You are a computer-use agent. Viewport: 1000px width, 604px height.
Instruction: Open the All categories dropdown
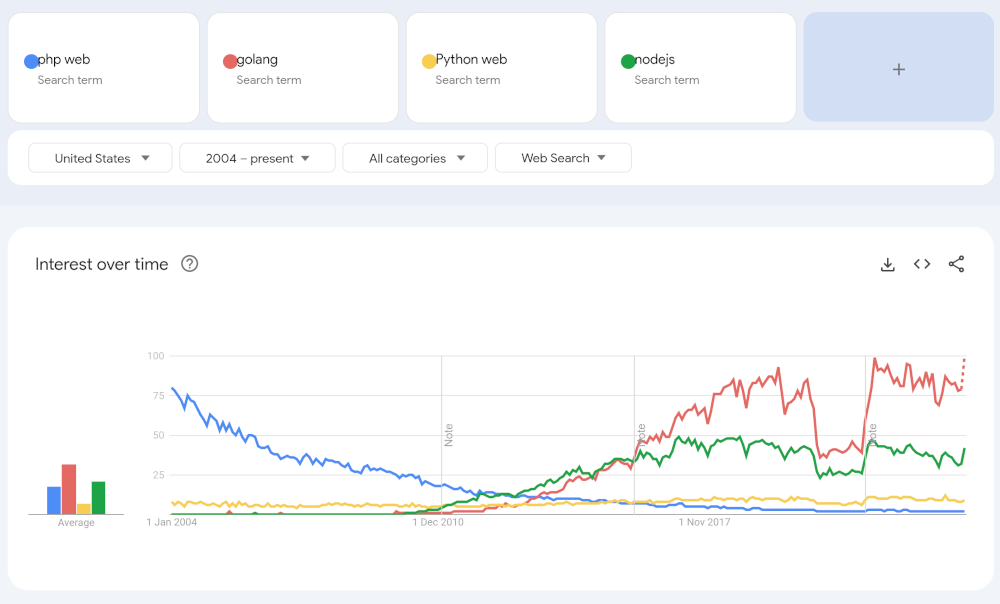coord(415,158)
